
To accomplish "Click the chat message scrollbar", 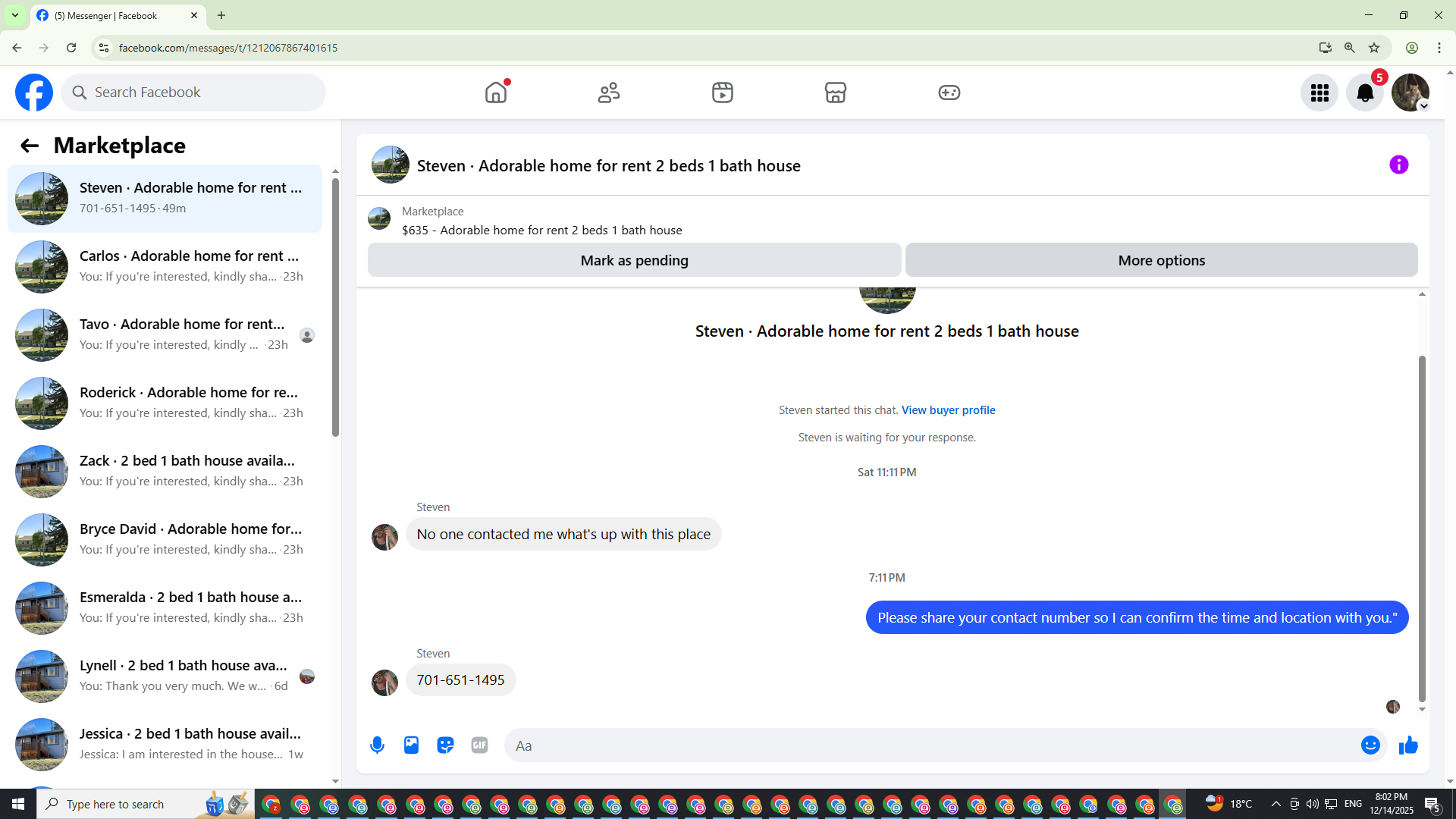I will click(1422, 528).
